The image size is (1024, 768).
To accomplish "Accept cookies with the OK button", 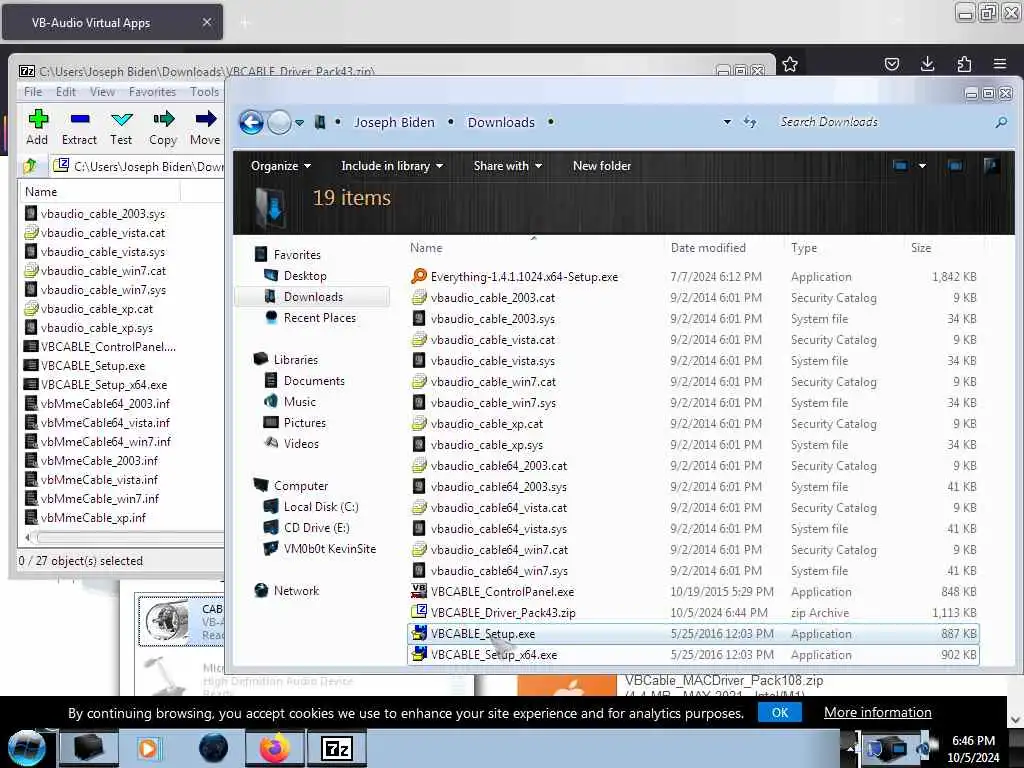I will point(780,712).
